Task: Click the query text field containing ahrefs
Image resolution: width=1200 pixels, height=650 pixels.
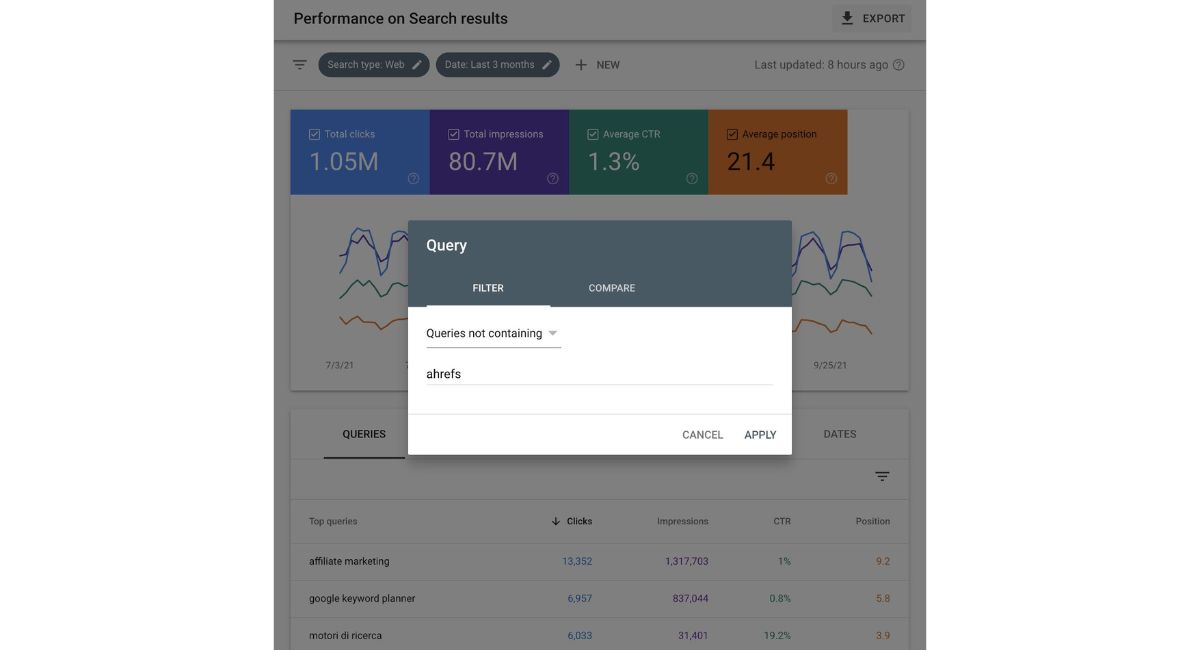Action: [x=599, y=374]
